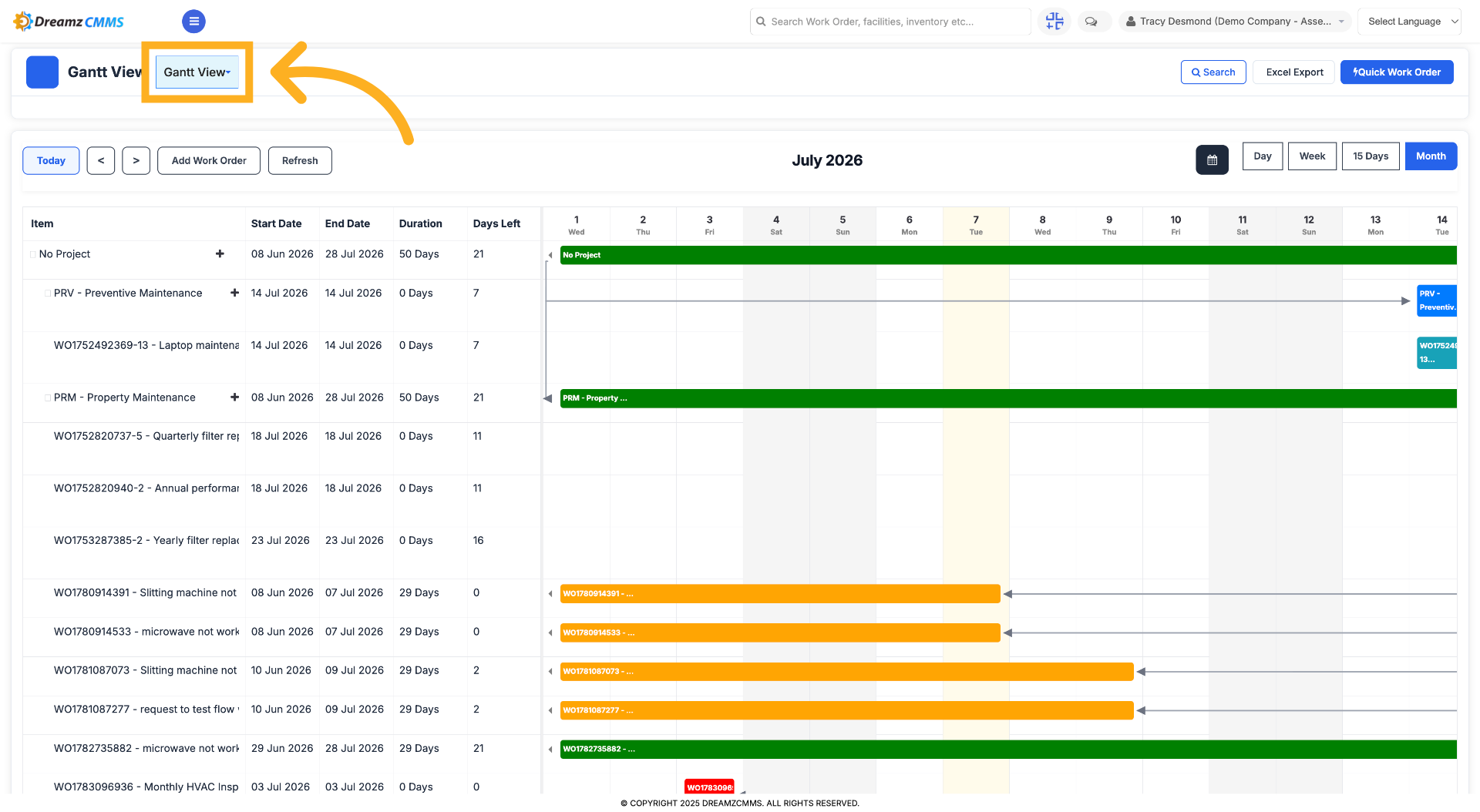This screenshot has height=812, width=1480.
Task: Click the orange WO1781087277 Gantt bar
Action: point(847,710)
